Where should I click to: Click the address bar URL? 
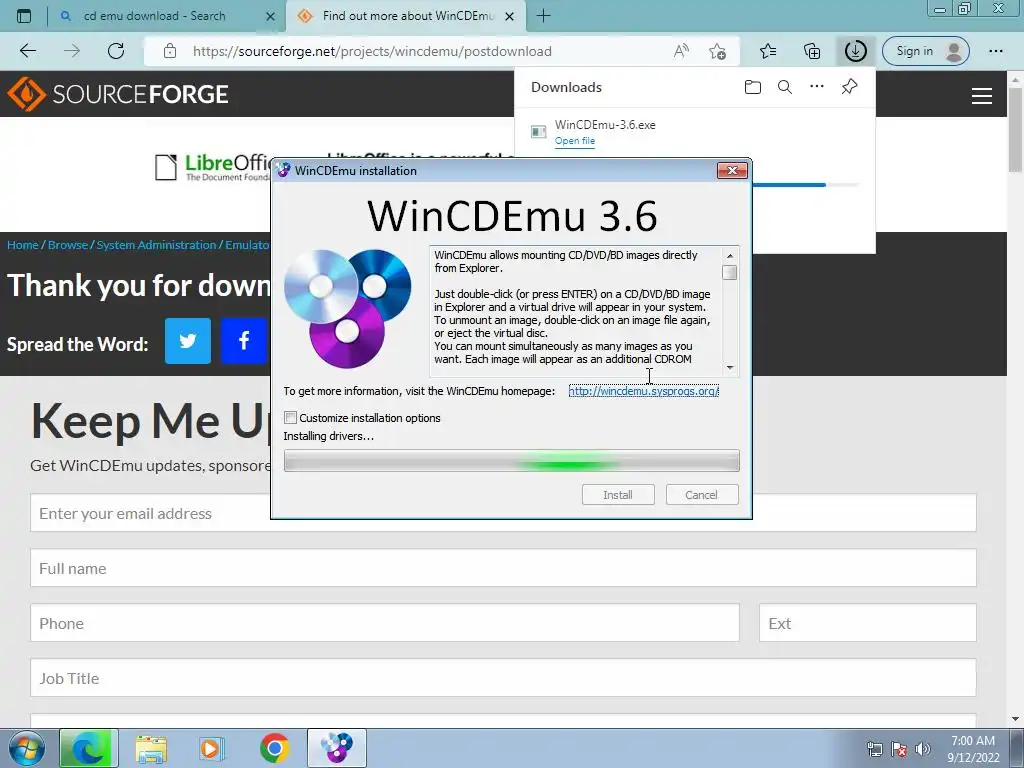tap(372, 51)
